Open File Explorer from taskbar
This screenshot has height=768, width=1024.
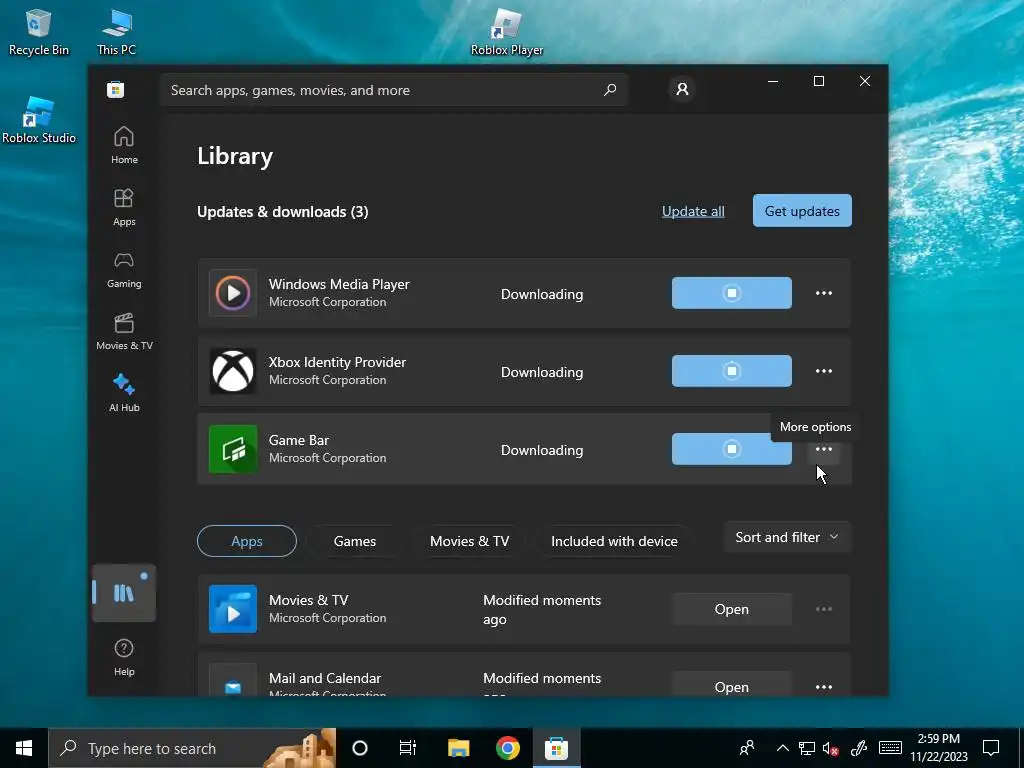tap(458, 748)
